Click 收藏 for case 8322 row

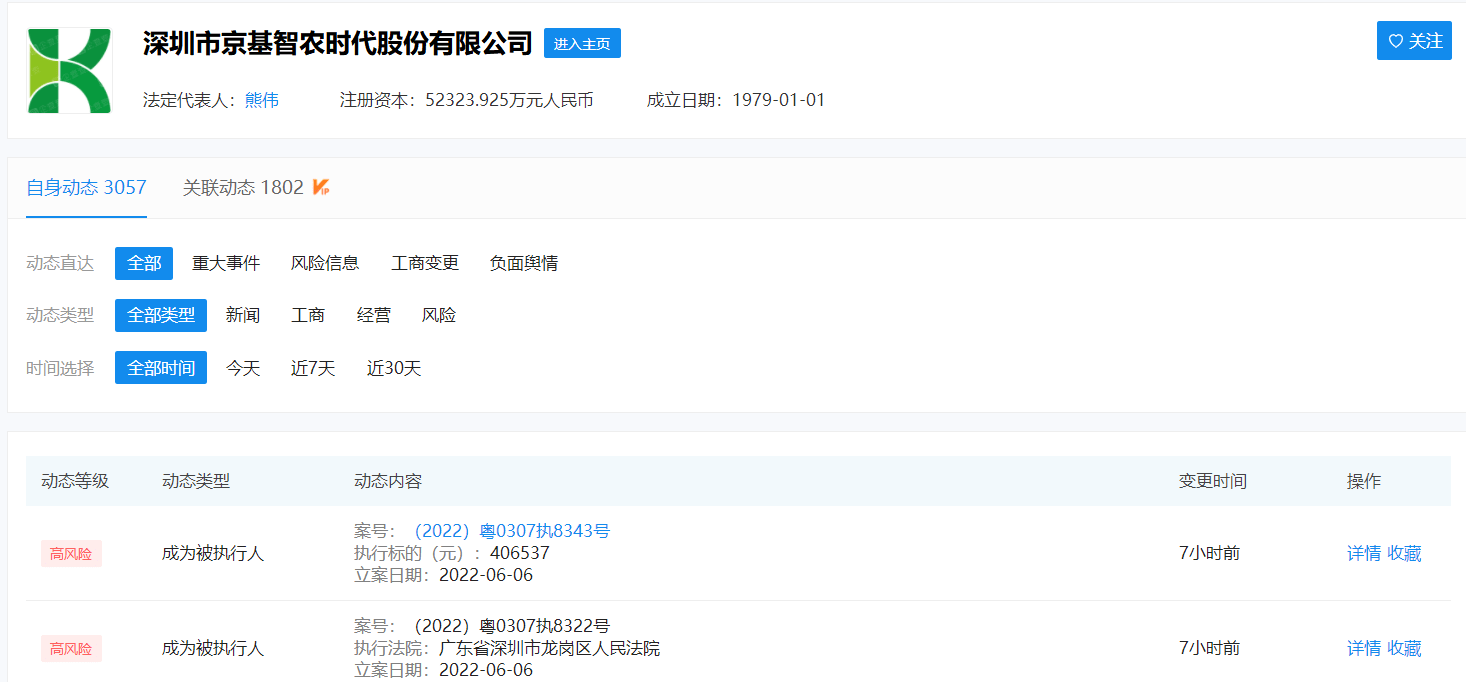1404,648
